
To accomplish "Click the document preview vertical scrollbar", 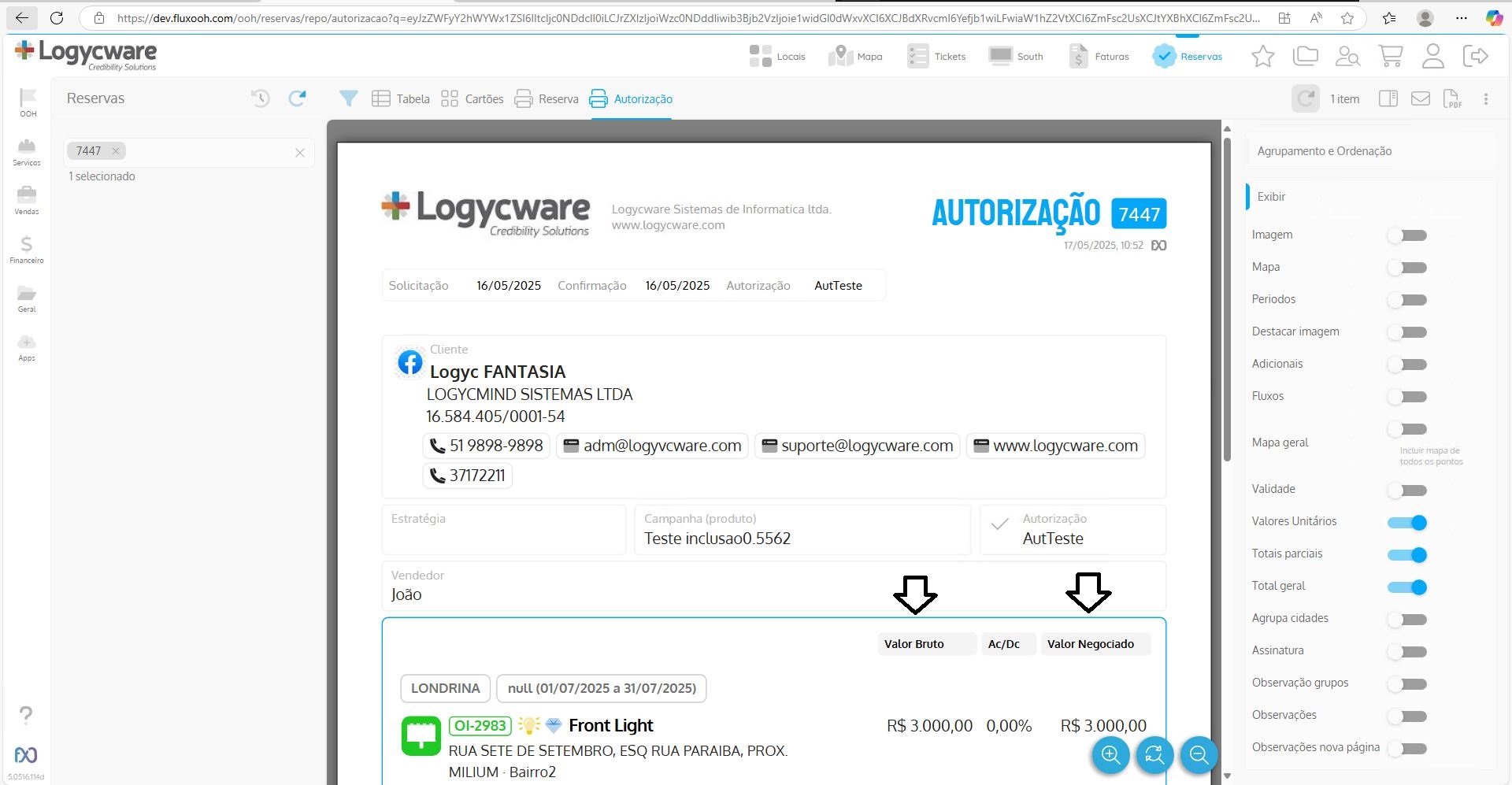I will [1227, 299].
